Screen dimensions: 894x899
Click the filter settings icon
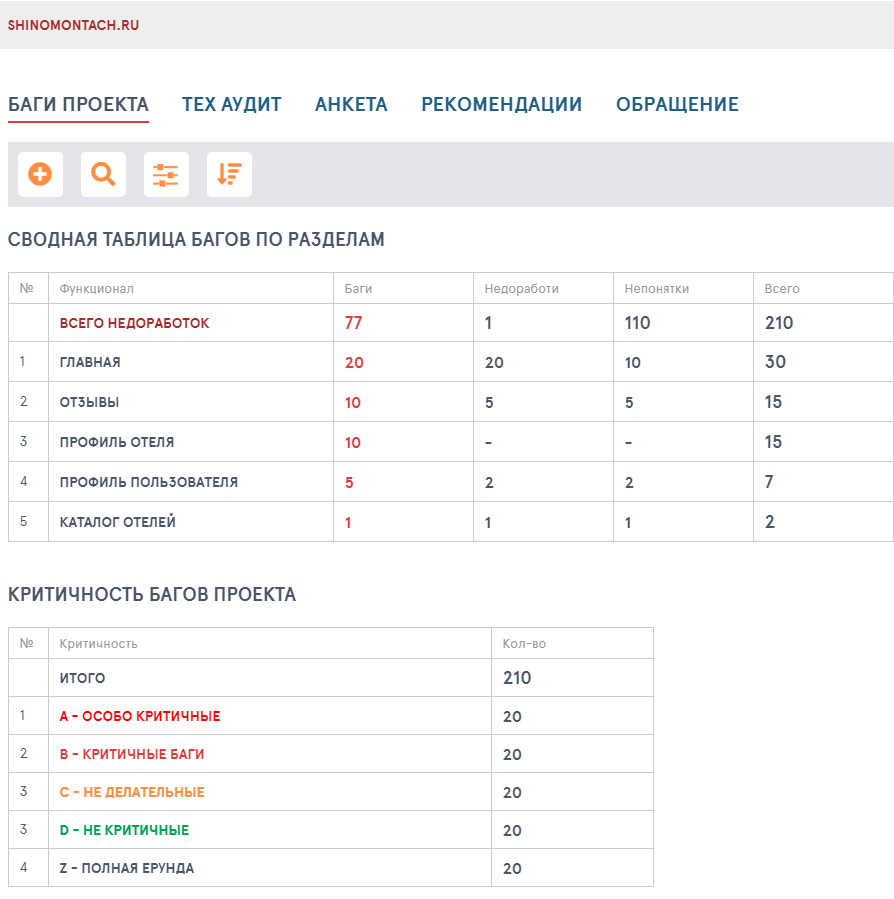click(x=166, y=174)
